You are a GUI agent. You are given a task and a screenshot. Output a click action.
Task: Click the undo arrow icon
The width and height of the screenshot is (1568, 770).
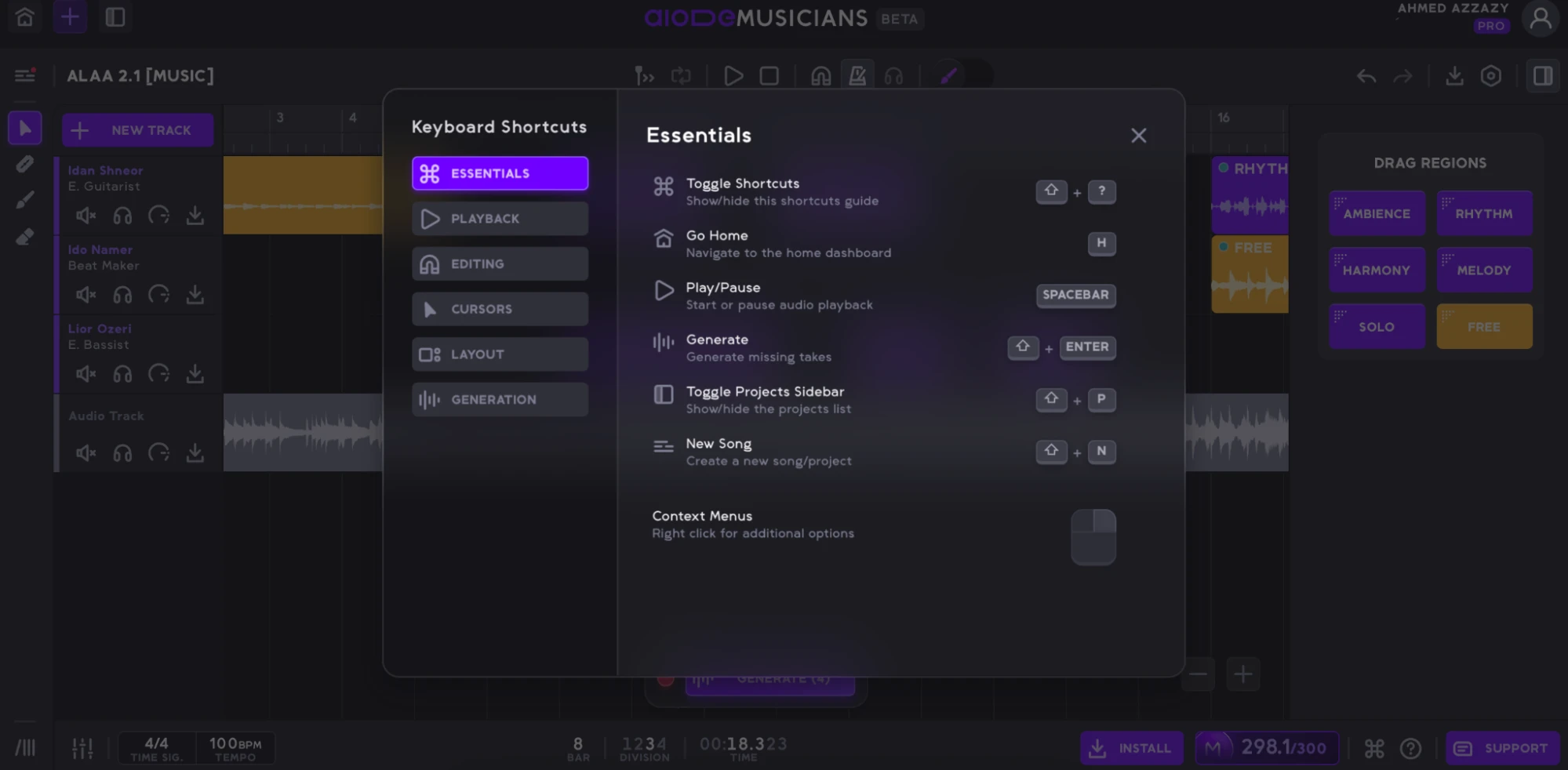[1366, 76]
